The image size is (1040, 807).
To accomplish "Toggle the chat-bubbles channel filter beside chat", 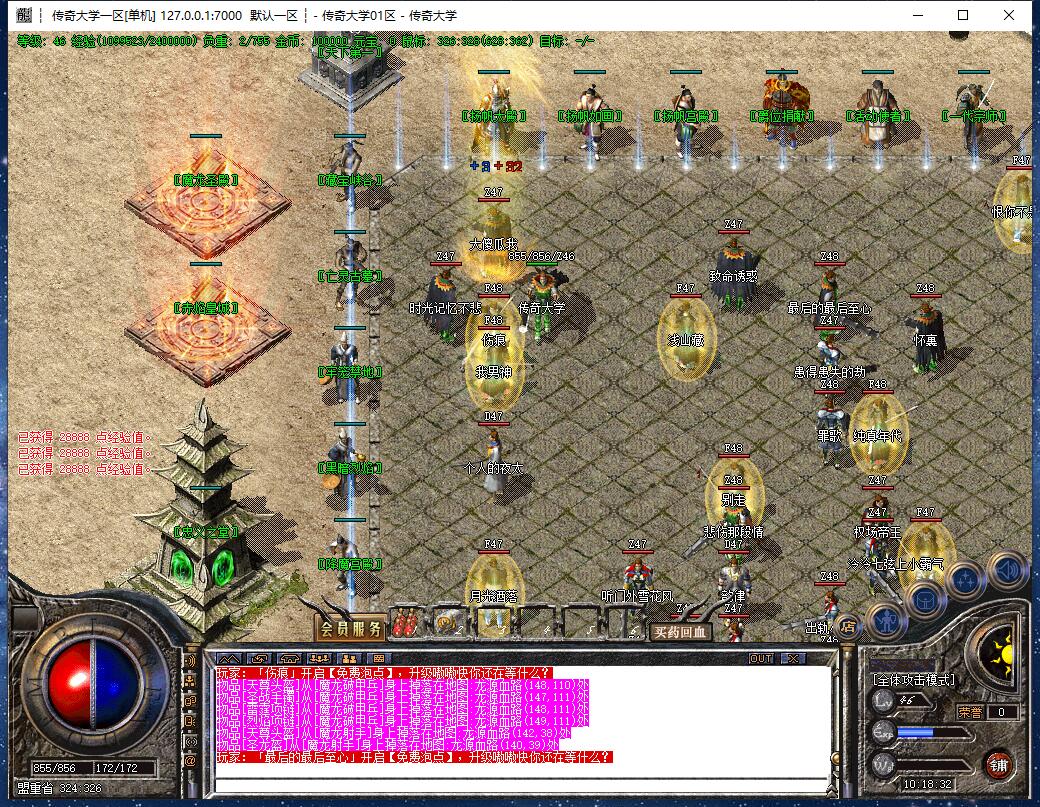I will click(190, 701).
